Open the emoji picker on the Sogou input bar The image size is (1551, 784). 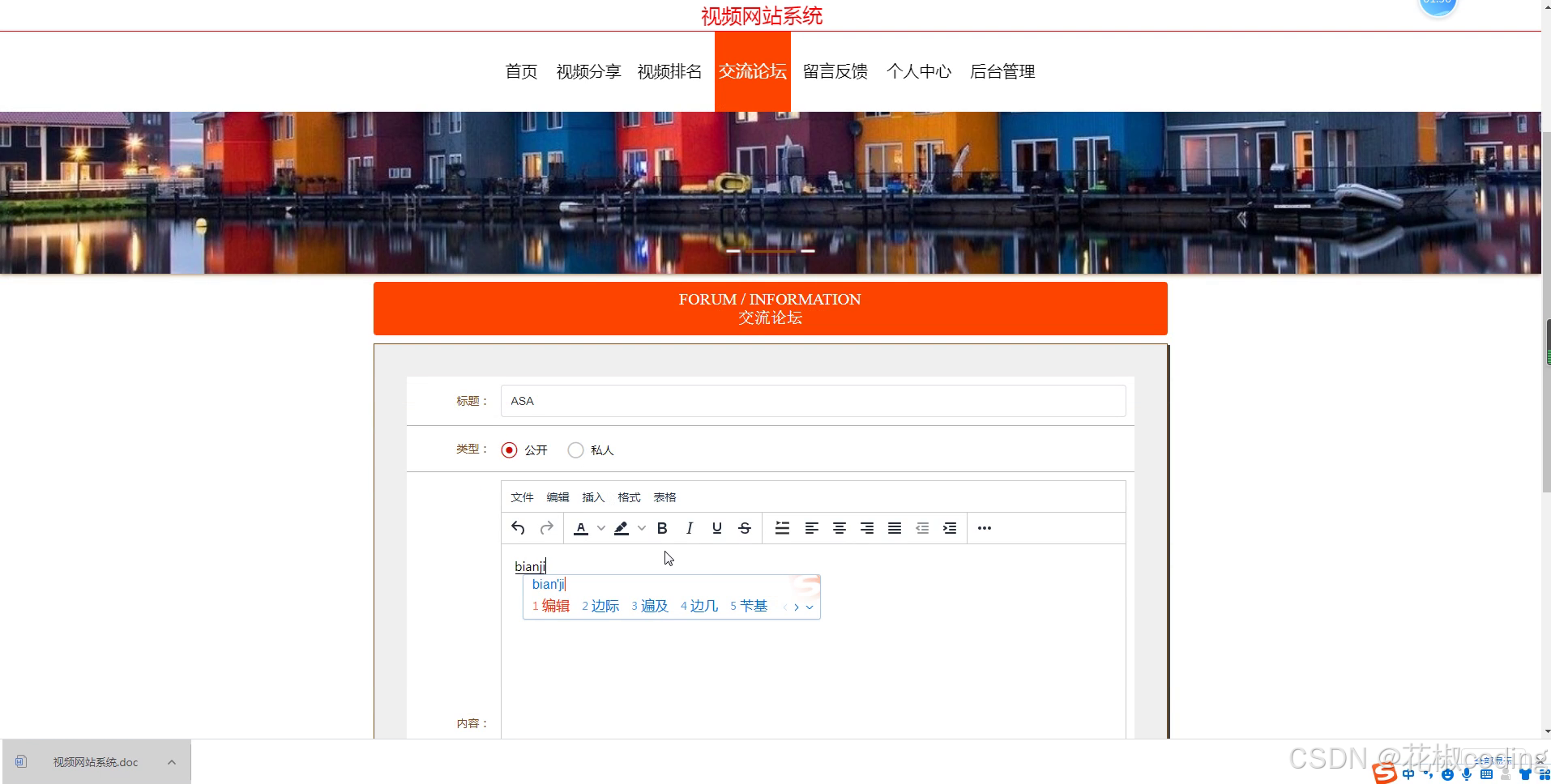(1447, 774)
